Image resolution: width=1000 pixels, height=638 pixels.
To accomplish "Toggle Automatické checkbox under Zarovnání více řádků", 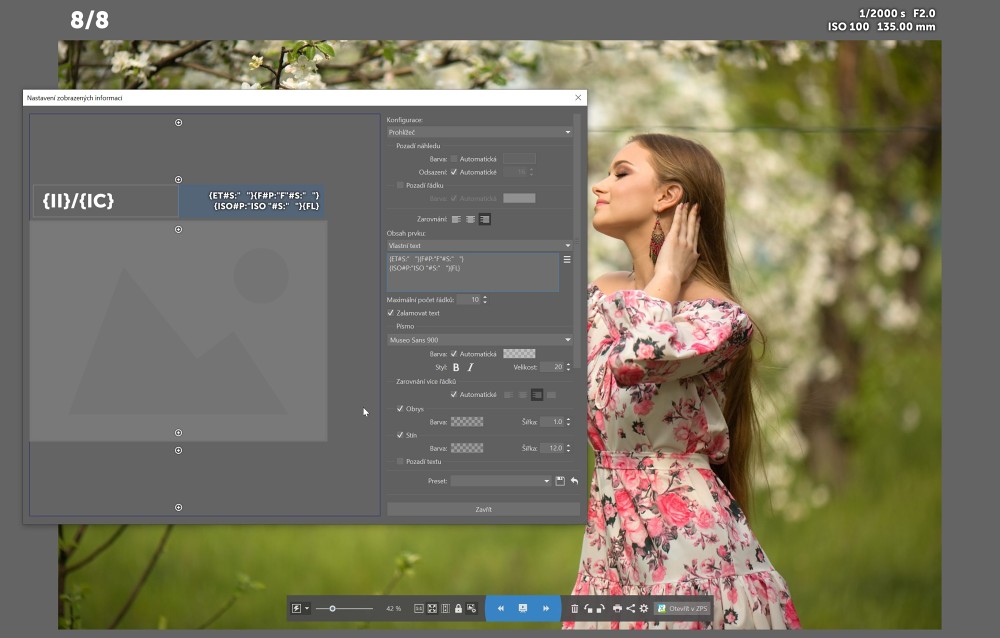I will coord(454,395).
